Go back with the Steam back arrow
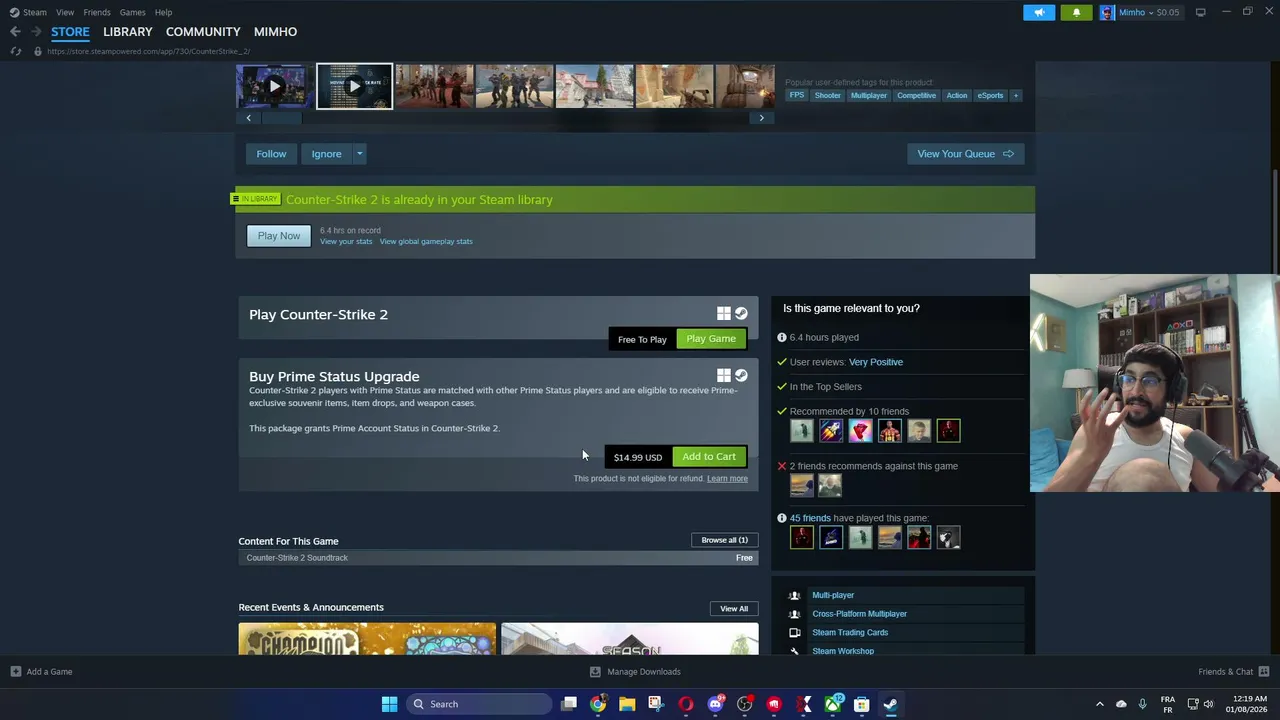The height and width of the screenshot is (720, 1280). pos(15,32)
